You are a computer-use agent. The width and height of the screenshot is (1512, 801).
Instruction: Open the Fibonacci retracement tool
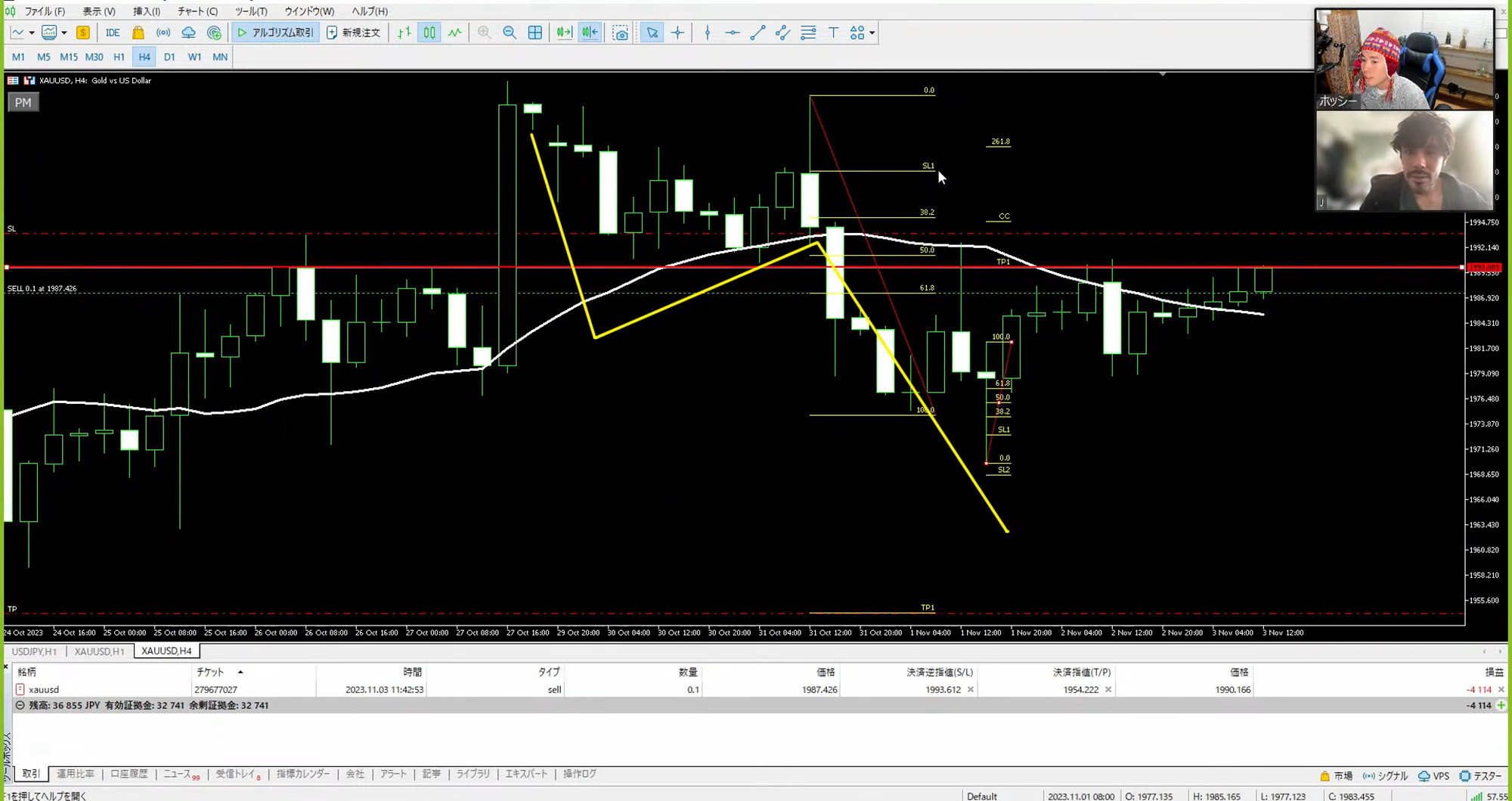[x=808, y=33]
